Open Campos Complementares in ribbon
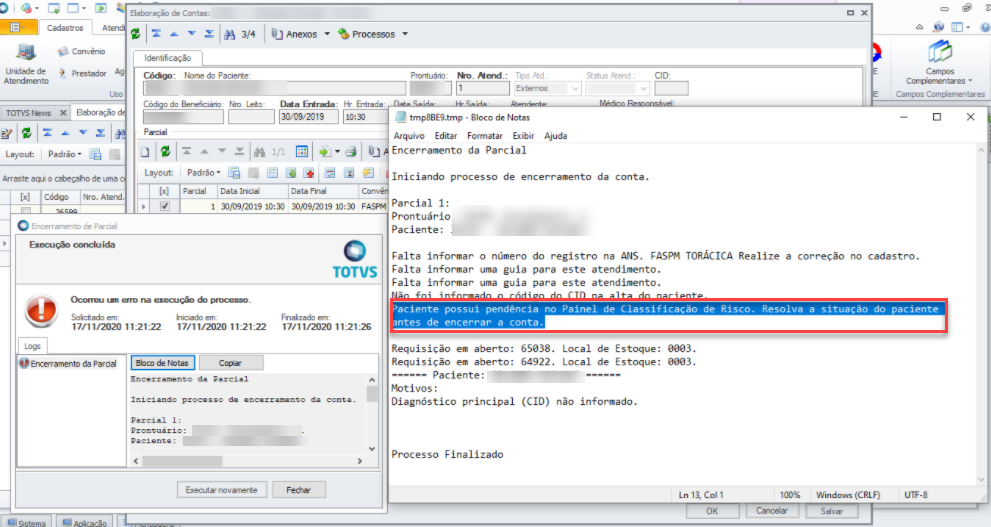 tap(940, 63)
